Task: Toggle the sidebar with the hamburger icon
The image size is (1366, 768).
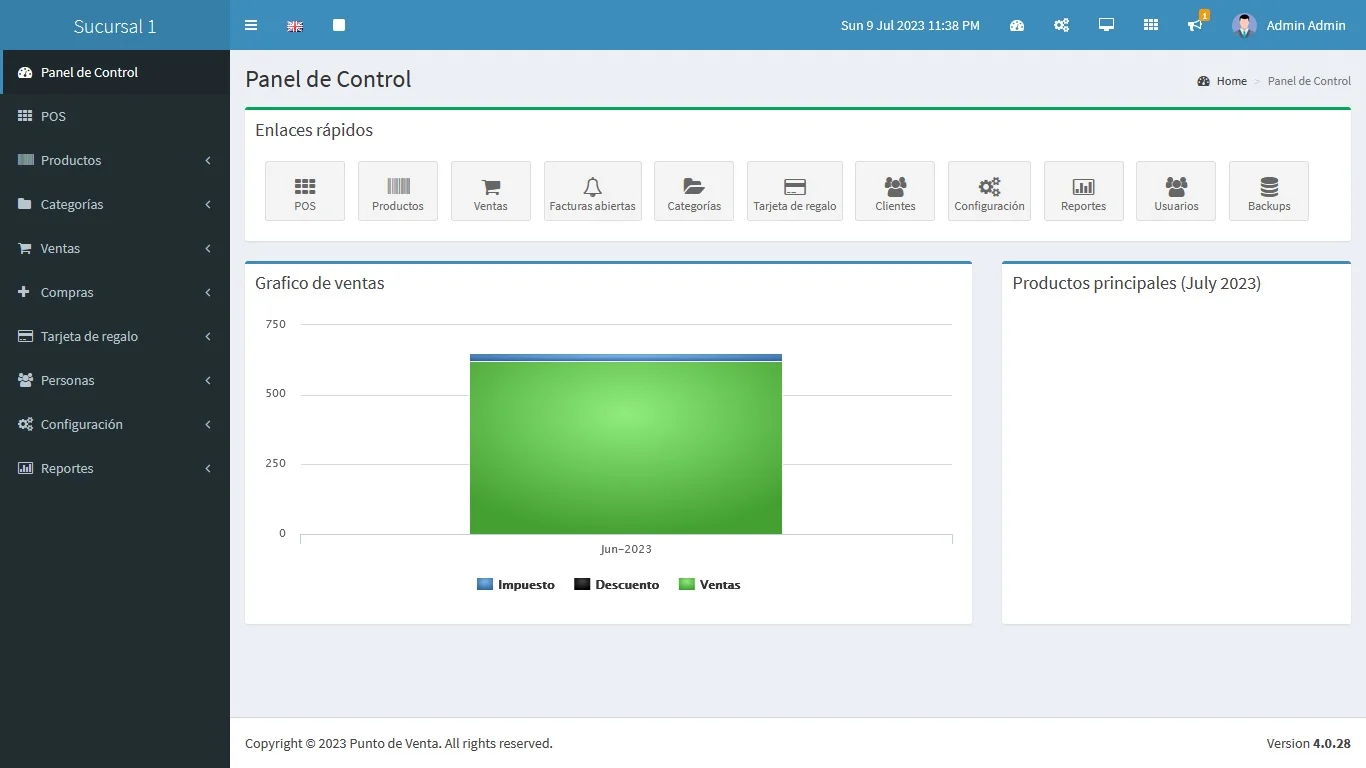Action: pos(251,25)
